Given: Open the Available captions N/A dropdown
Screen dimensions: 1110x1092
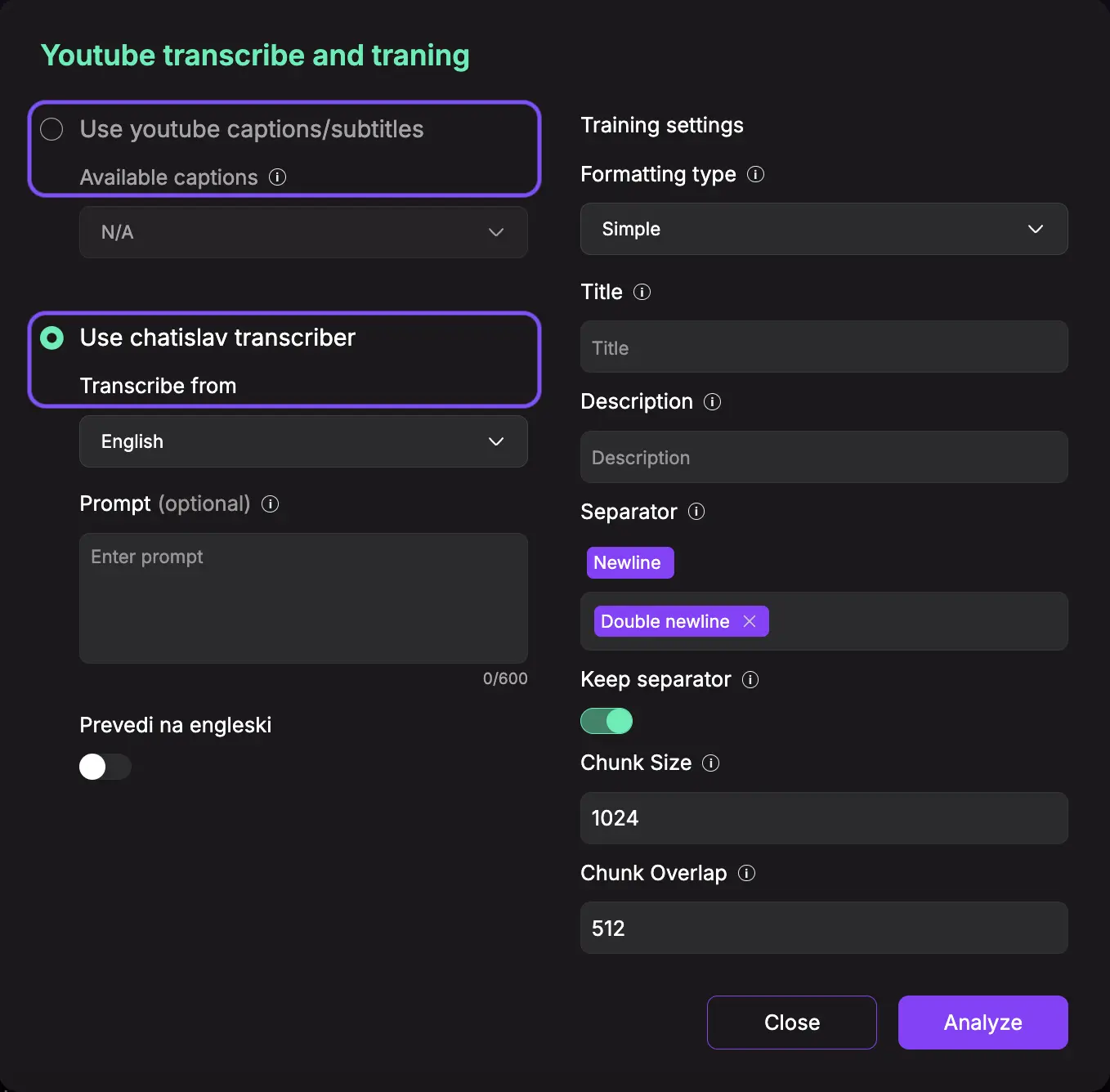Looking at the screenshot, I should [303, 232].
